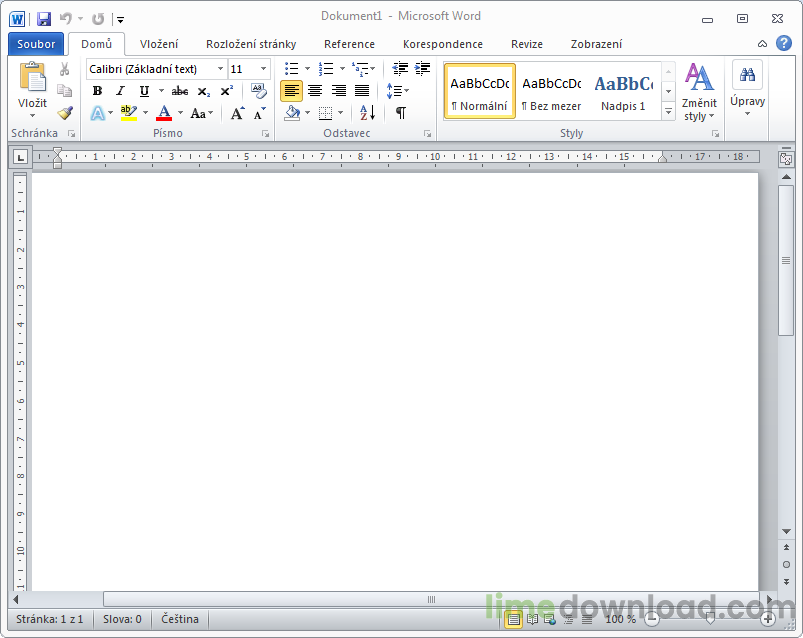Click the Web Layout view icon
Viewport: 803px width, 638px height.
550,620
